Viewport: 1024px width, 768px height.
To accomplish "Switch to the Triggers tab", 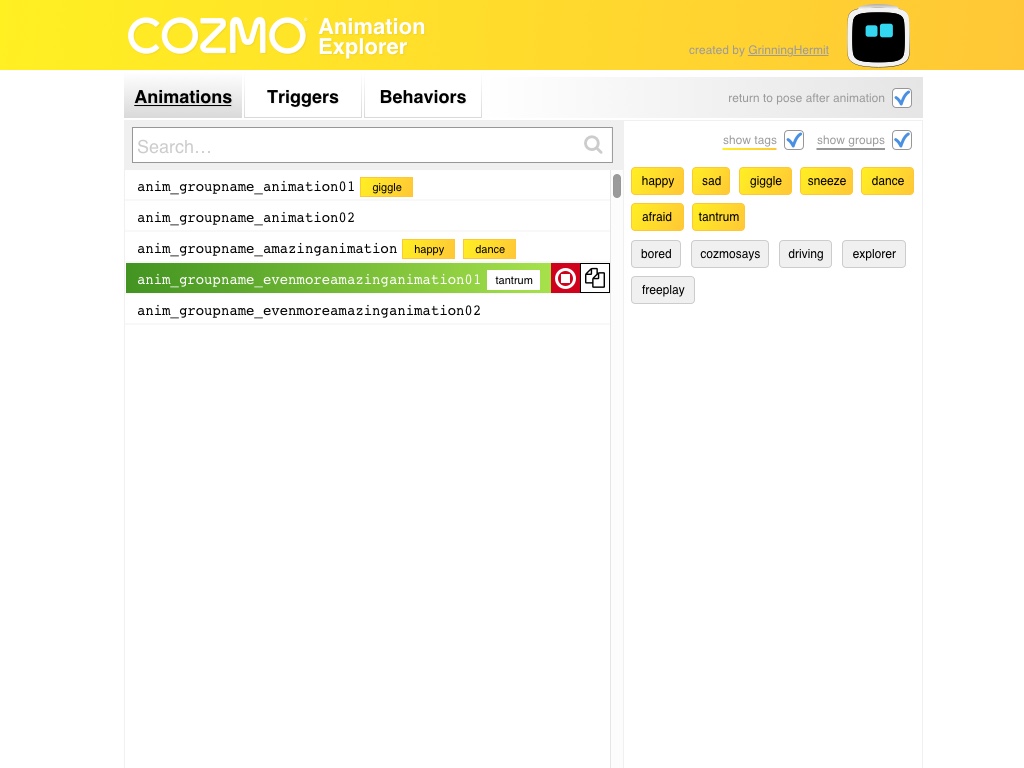I will [302, 97].
